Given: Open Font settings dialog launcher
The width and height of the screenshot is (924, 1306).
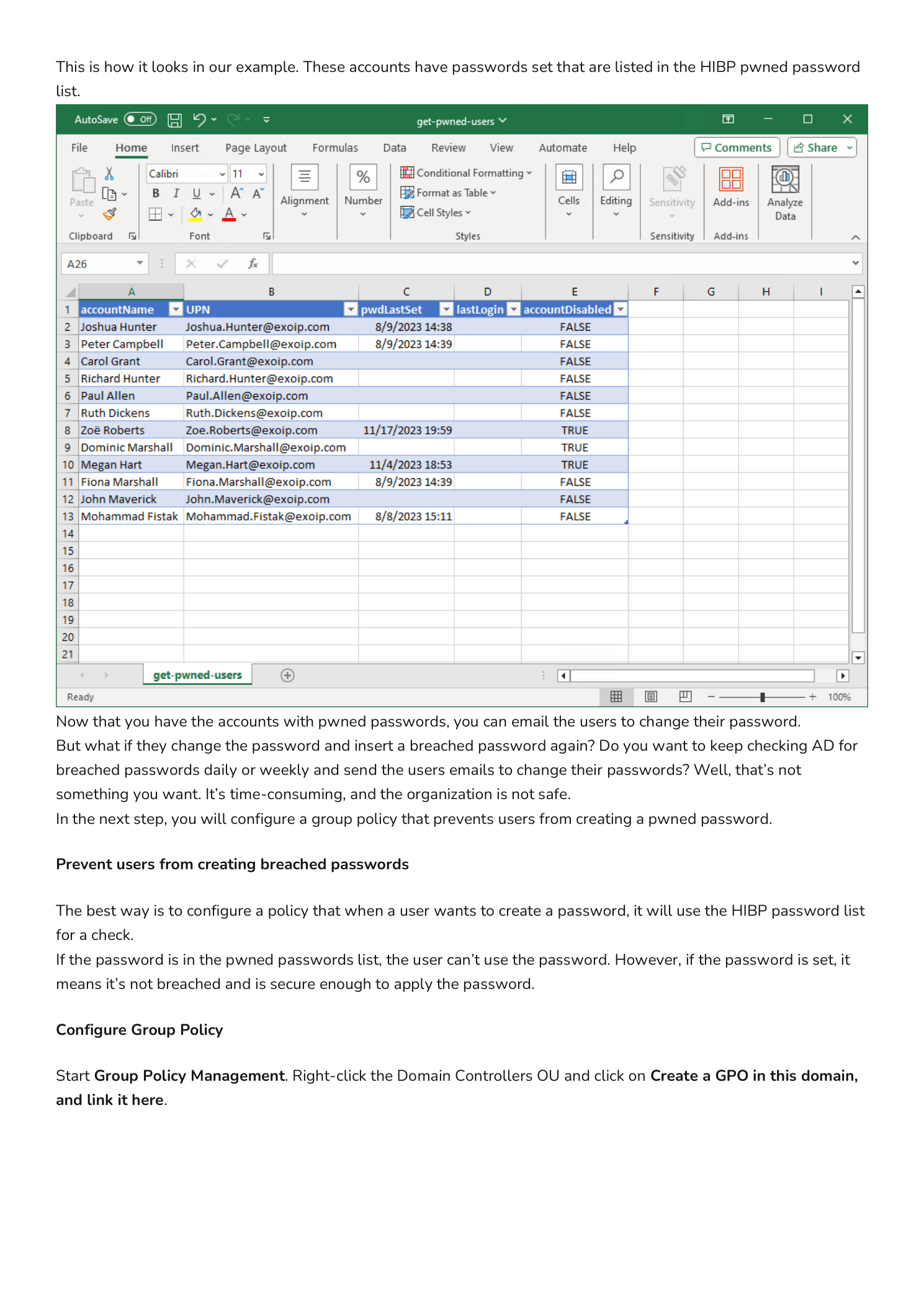Looking at the screenshot, I should tap(267, 236).
